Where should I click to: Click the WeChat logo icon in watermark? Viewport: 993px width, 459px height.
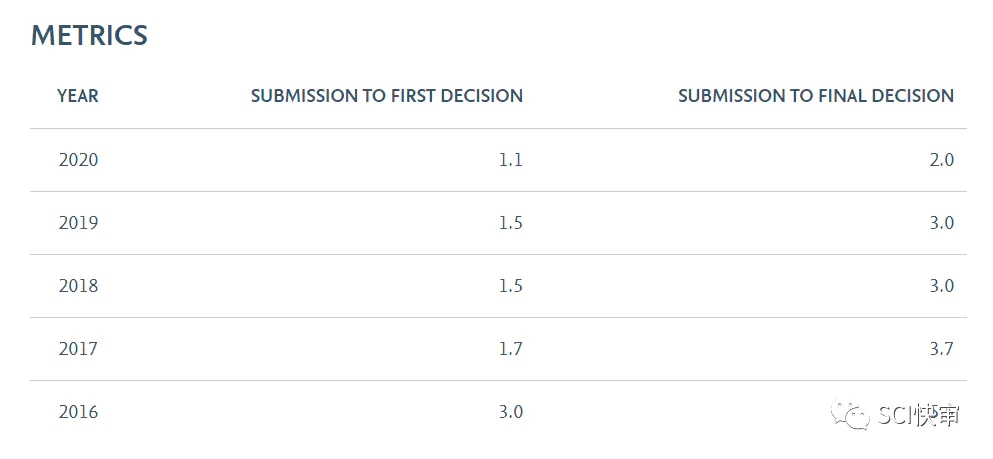pyautogui.click(x=851, y=414)
